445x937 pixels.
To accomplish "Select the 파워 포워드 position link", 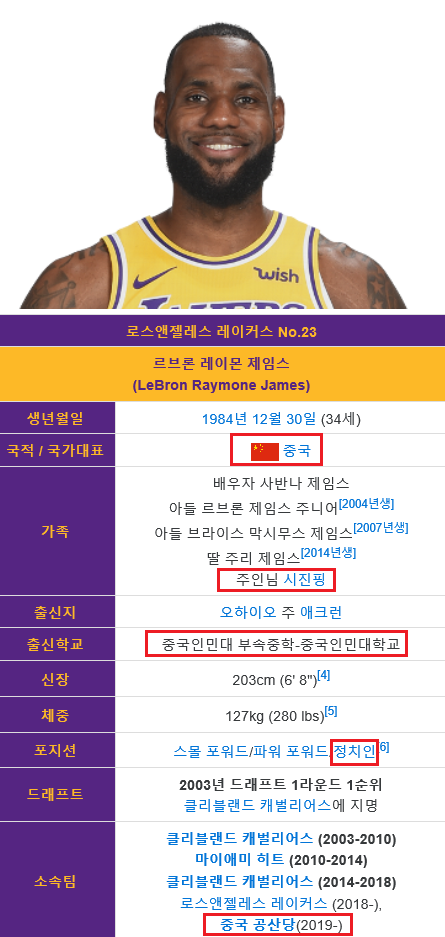I will coord(289,751).
